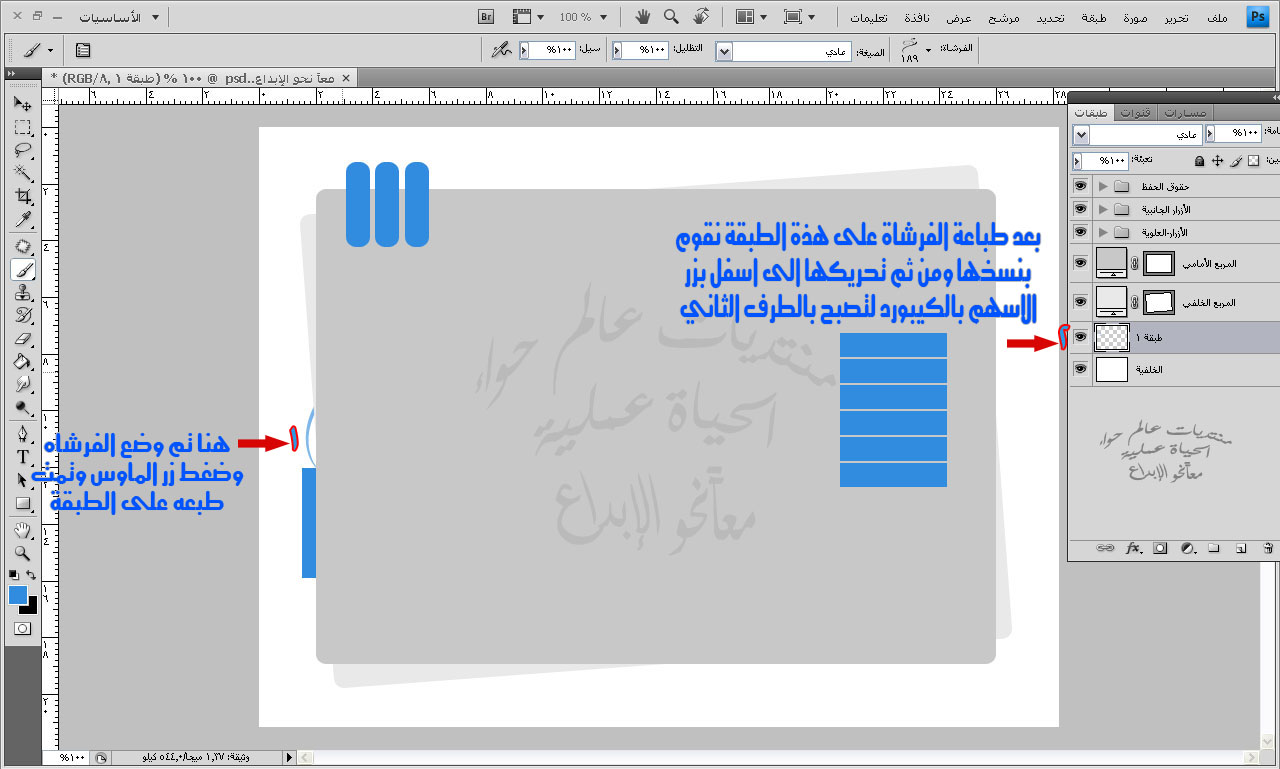Expand the الأزرار الجانبية layer group

tap(1103, 209)
